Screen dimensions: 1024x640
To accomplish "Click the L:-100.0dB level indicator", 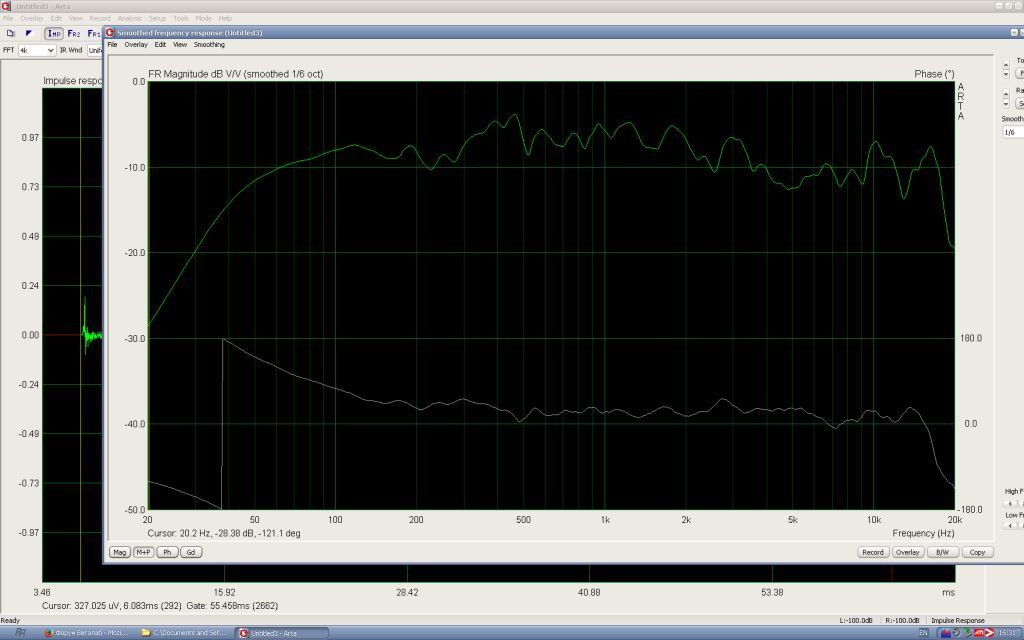I will (x=856, y=621).
